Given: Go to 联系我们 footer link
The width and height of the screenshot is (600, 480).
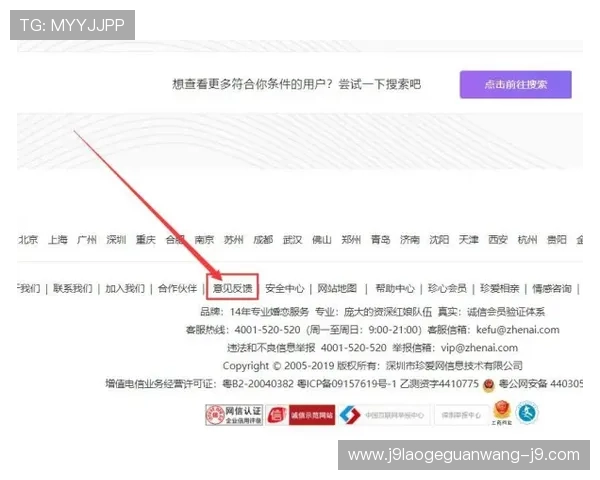Looking at the screenshot, I should click(73, 288).
